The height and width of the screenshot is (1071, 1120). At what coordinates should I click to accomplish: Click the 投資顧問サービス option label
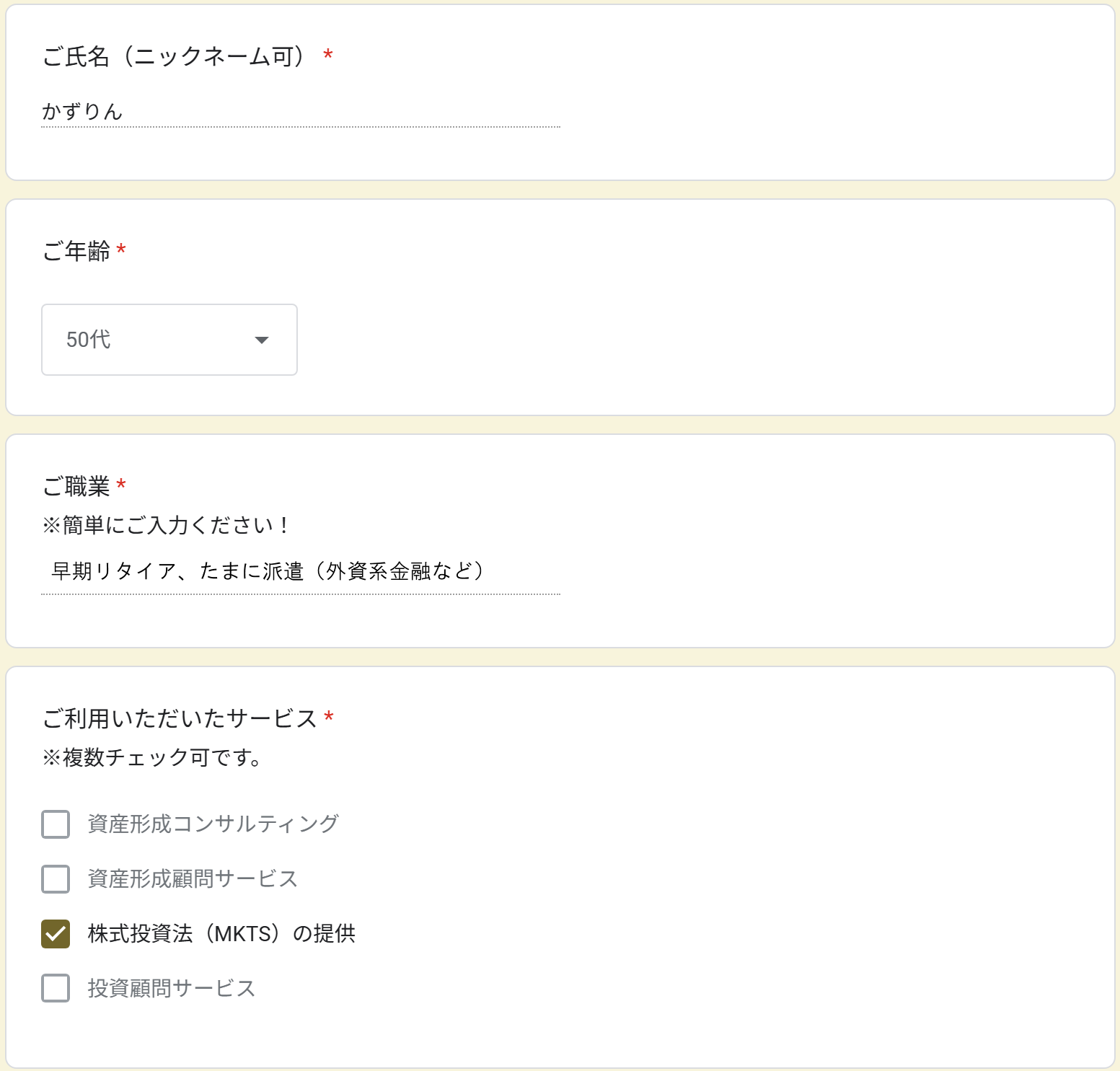172,988
